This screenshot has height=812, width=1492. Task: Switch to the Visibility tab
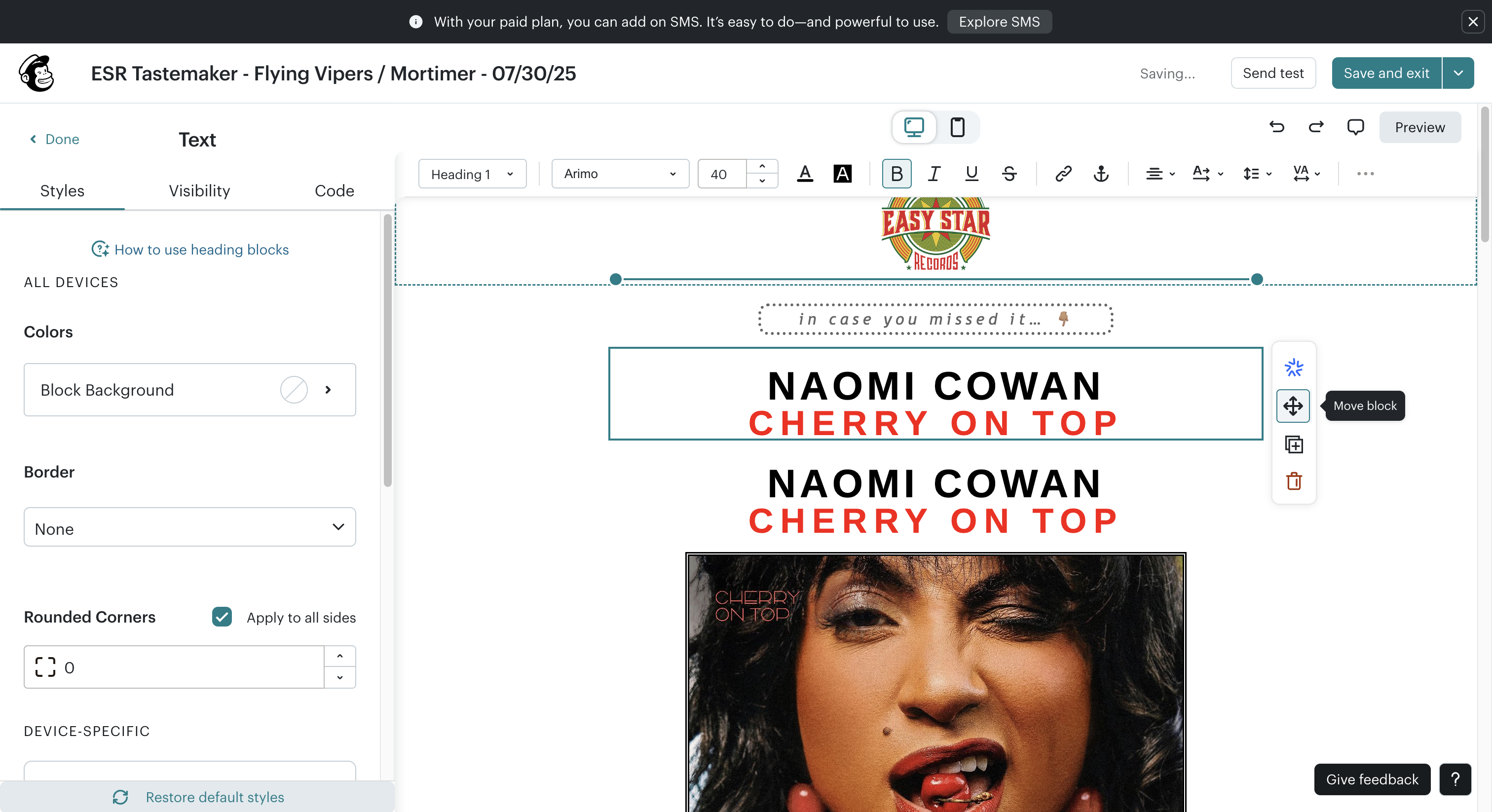point(199,190)
